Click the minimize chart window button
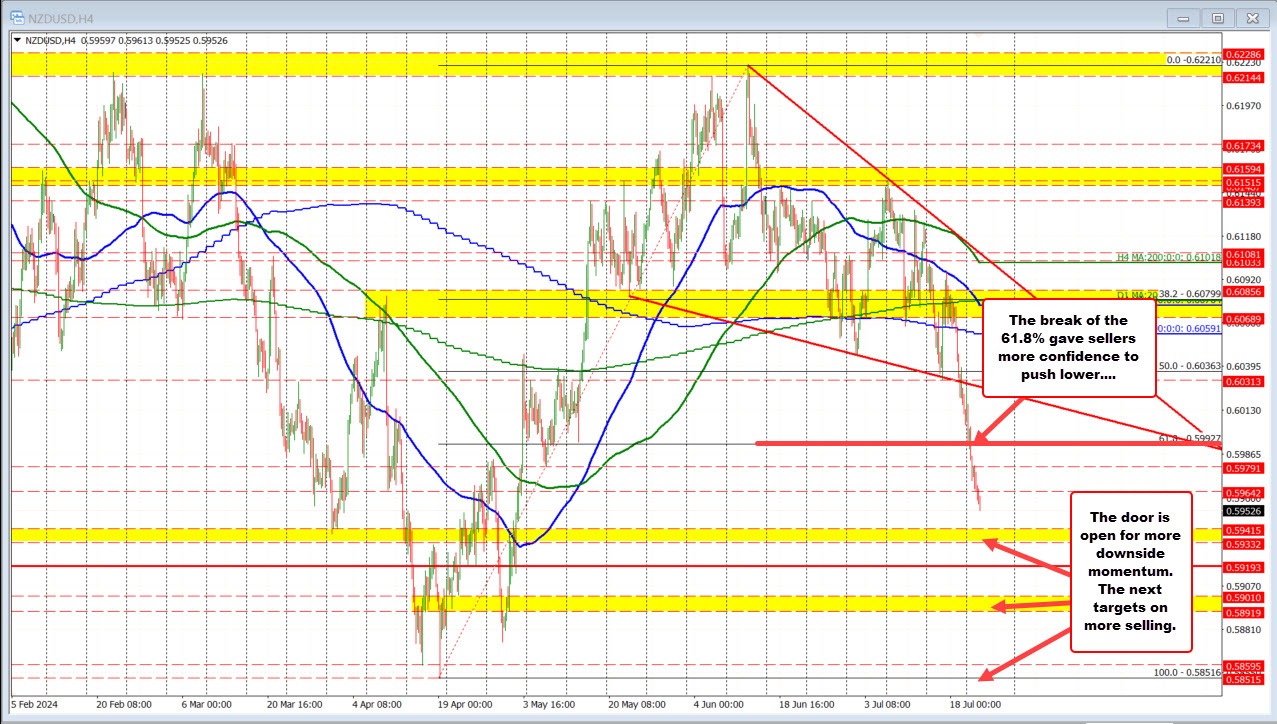The height and width of the screenshot is (724, 1277). coord(1182,18)
